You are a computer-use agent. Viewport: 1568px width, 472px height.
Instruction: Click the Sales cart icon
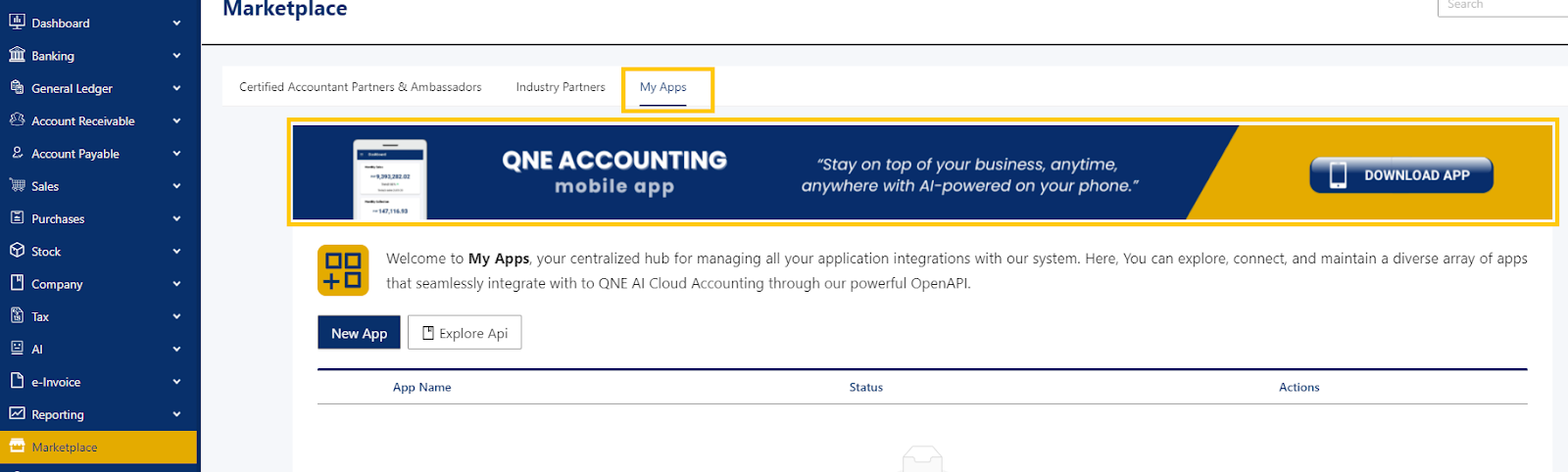click(17, 185)
